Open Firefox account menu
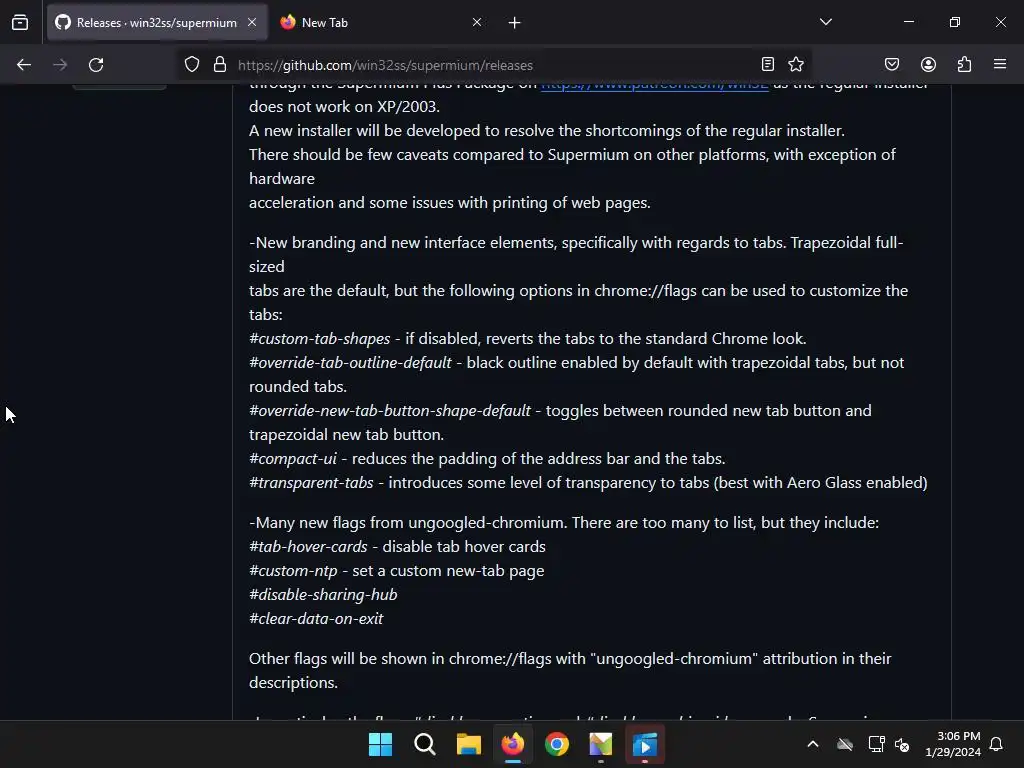The height and width of the screenshot is (768, 1024). [x=928, y=64]
